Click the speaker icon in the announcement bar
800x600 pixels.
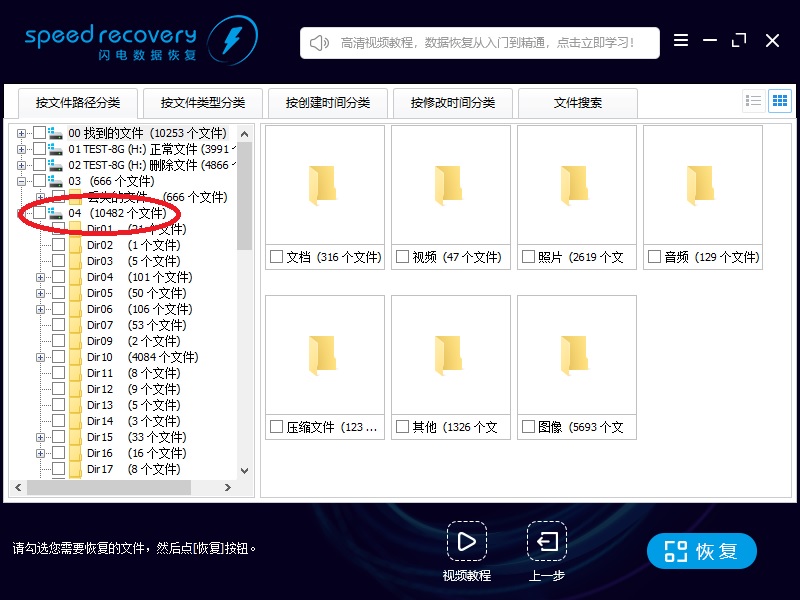[317, 42]
